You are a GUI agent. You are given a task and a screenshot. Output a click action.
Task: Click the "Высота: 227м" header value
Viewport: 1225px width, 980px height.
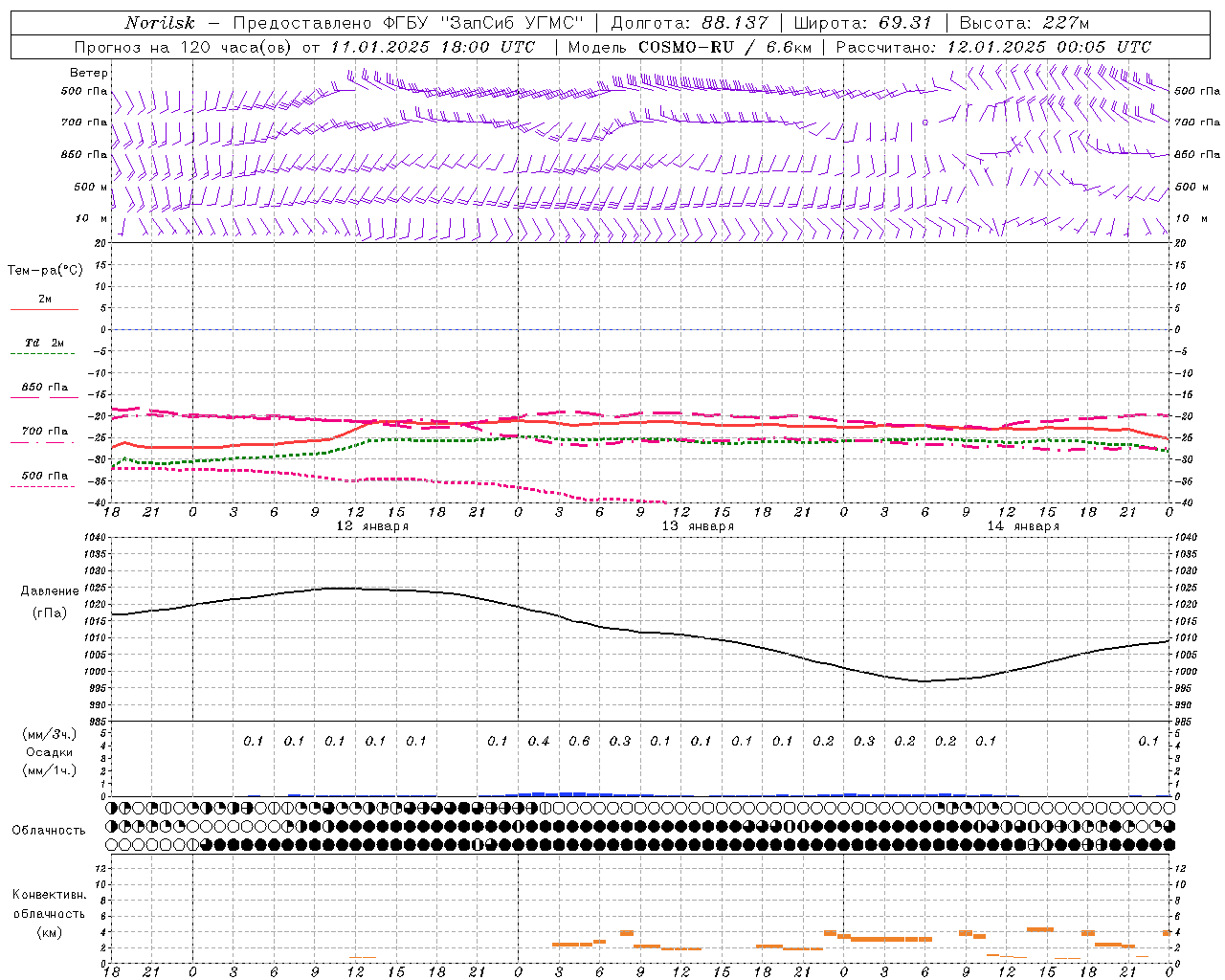[1024, 23]
